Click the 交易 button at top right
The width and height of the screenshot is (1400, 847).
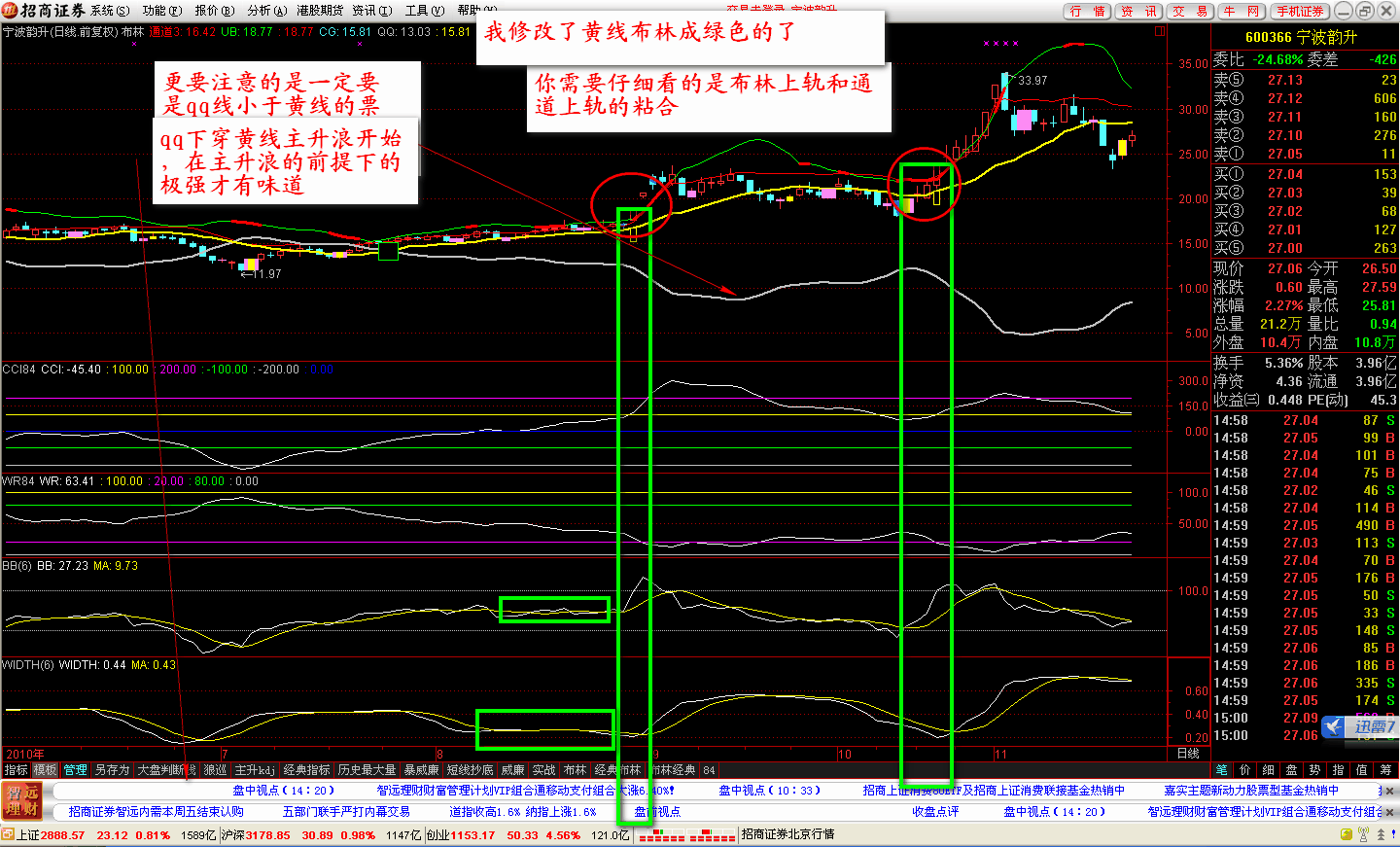[x=1190, y=11]
